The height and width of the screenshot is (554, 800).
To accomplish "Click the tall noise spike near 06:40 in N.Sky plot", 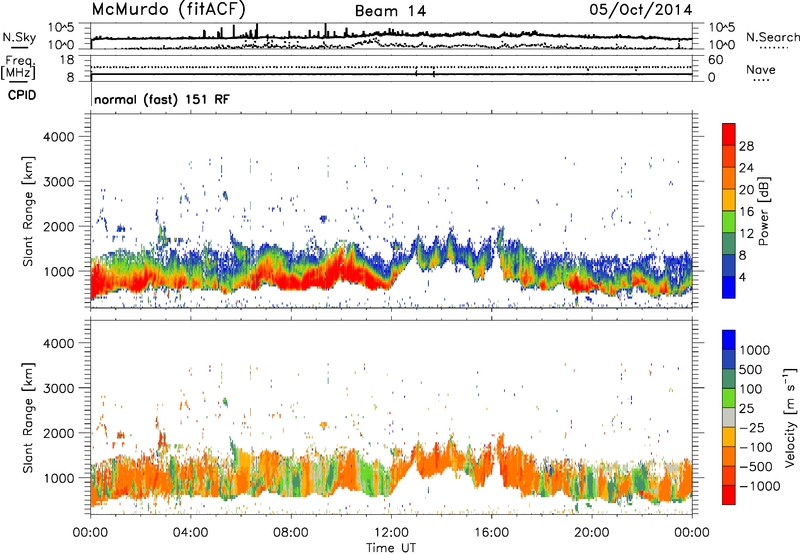I will tap(257, 31).
